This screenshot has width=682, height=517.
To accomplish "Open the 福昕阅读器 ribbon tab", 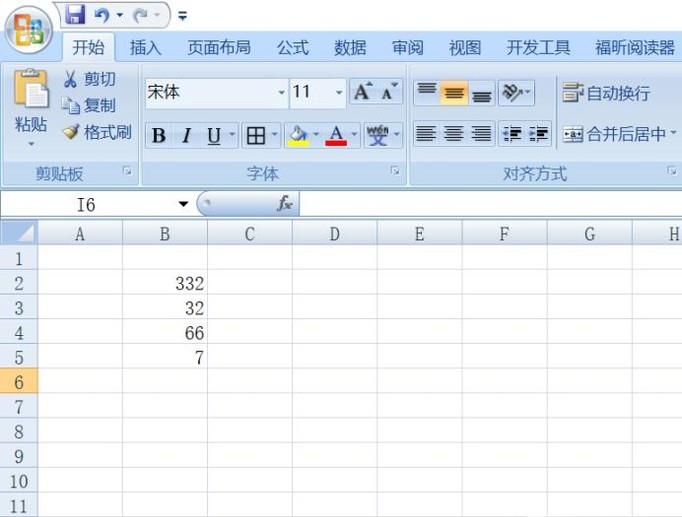I will click(635, 47).
